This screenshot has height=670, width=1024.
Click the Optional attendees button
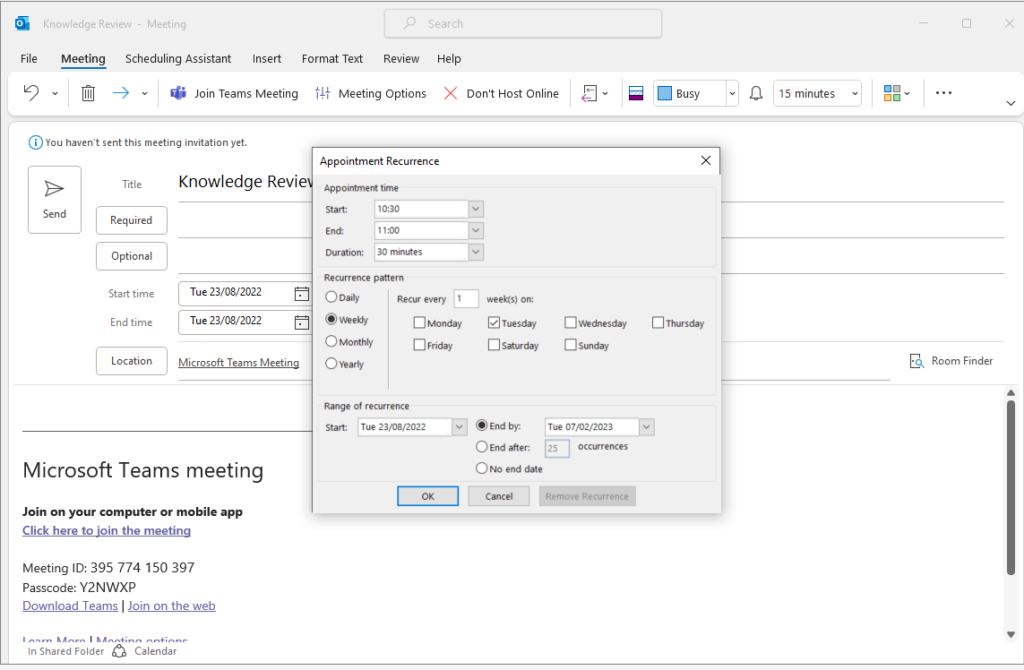(131, 256)
